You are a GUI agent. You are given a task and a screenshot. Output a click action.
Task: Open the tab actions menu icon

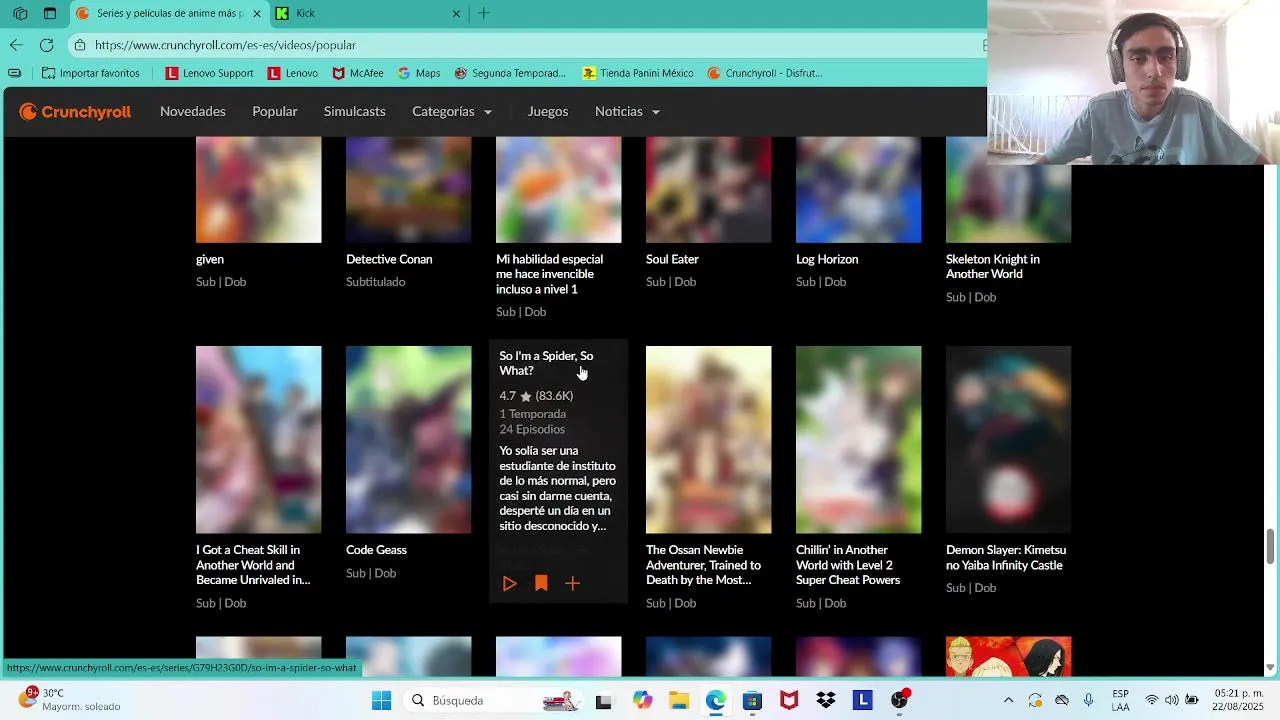(50, 14)
